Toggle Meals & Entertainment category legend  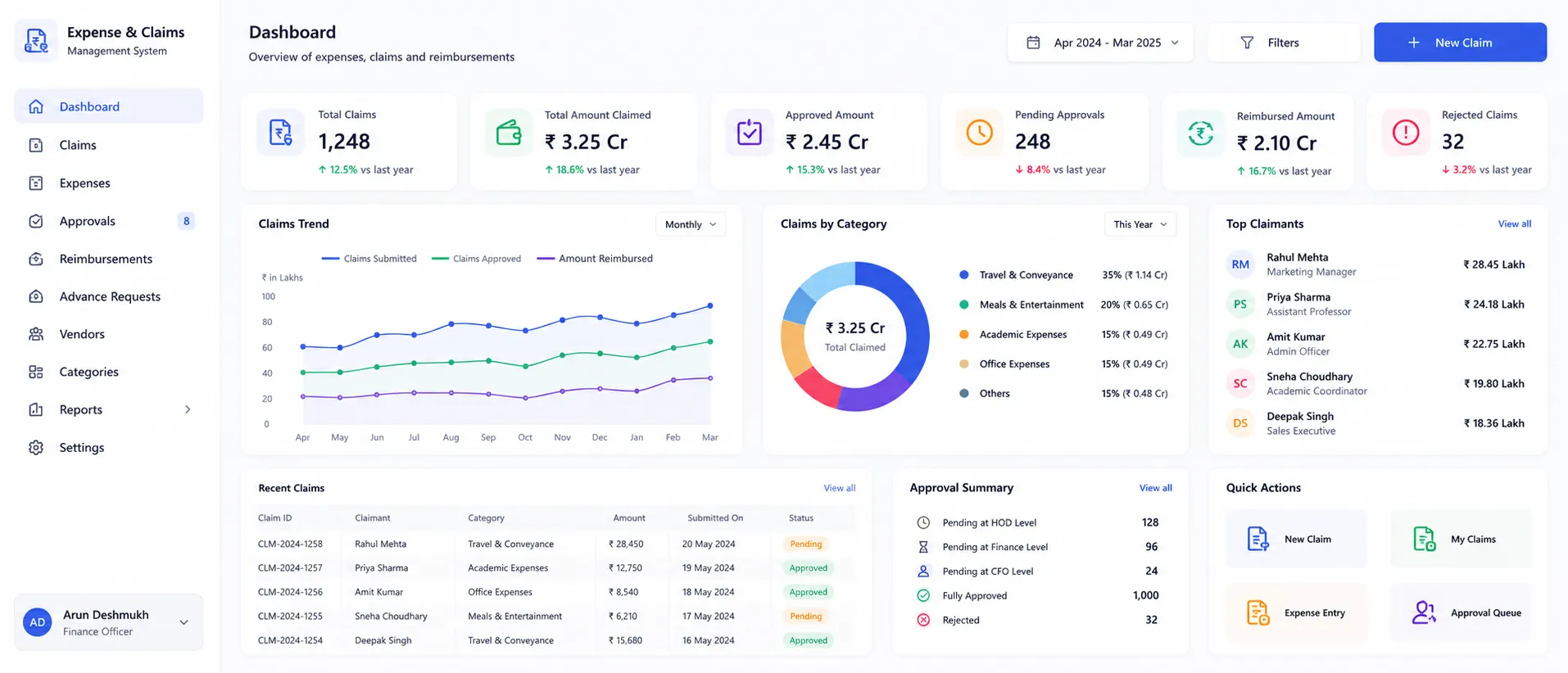[x=1022, y=305]
